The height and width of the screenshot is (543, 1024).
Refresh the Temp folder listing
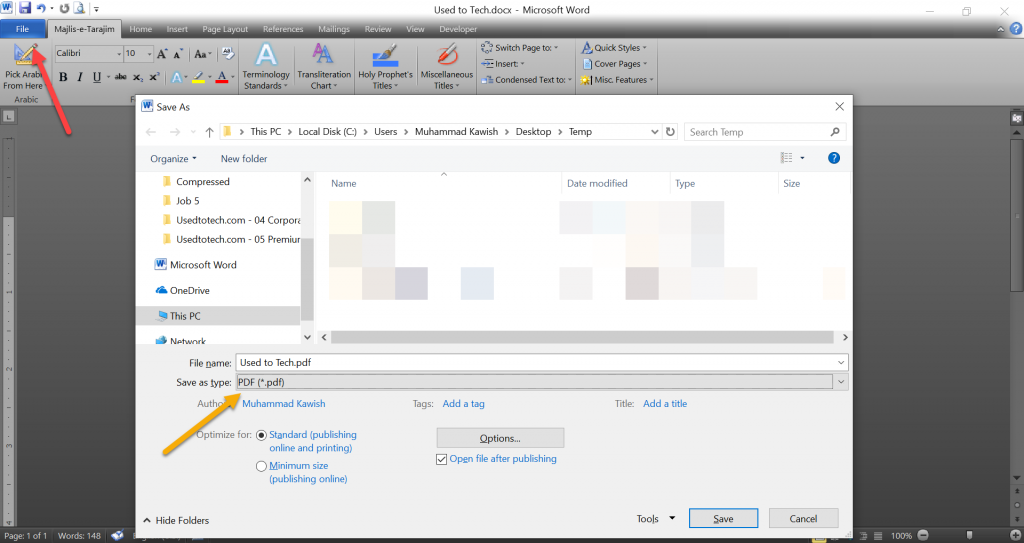670,131
